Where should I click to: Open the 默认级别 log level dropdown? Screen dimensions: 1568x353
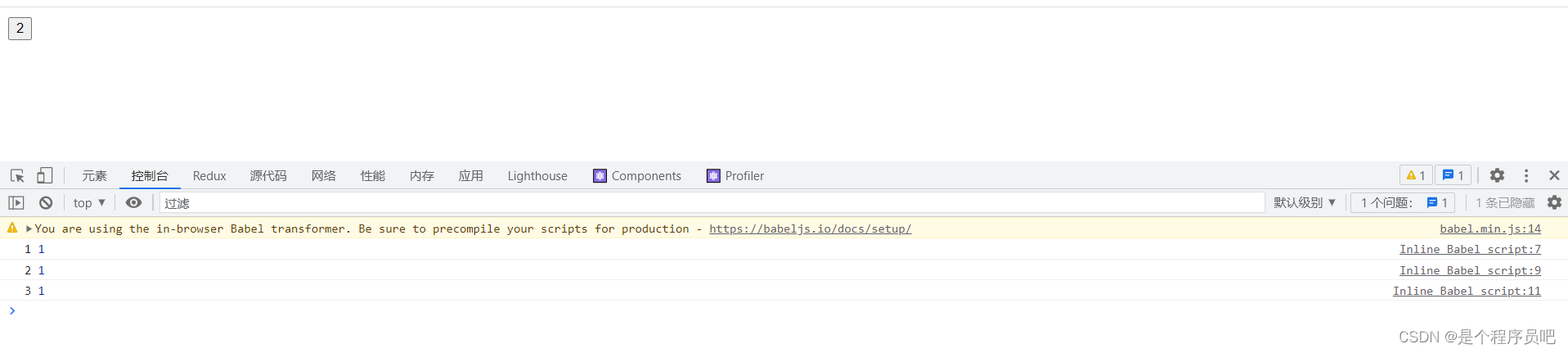tap(1304, 203)
